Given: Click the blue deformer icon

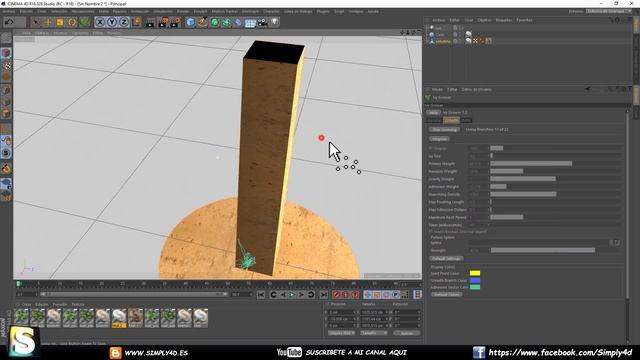Looking at the screenshot, I should [238, 22].
